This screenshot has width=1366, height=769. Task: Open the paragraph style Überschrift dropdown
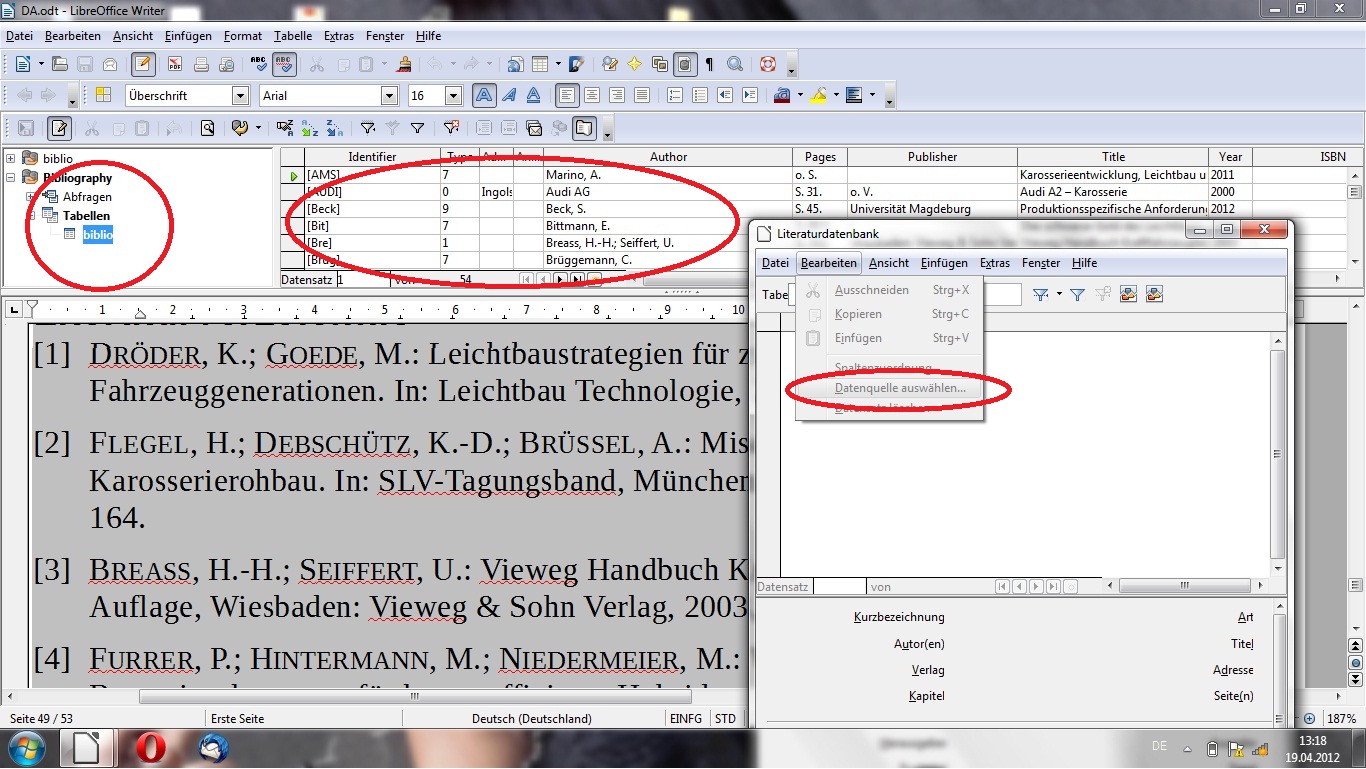(x=240, y=96)
